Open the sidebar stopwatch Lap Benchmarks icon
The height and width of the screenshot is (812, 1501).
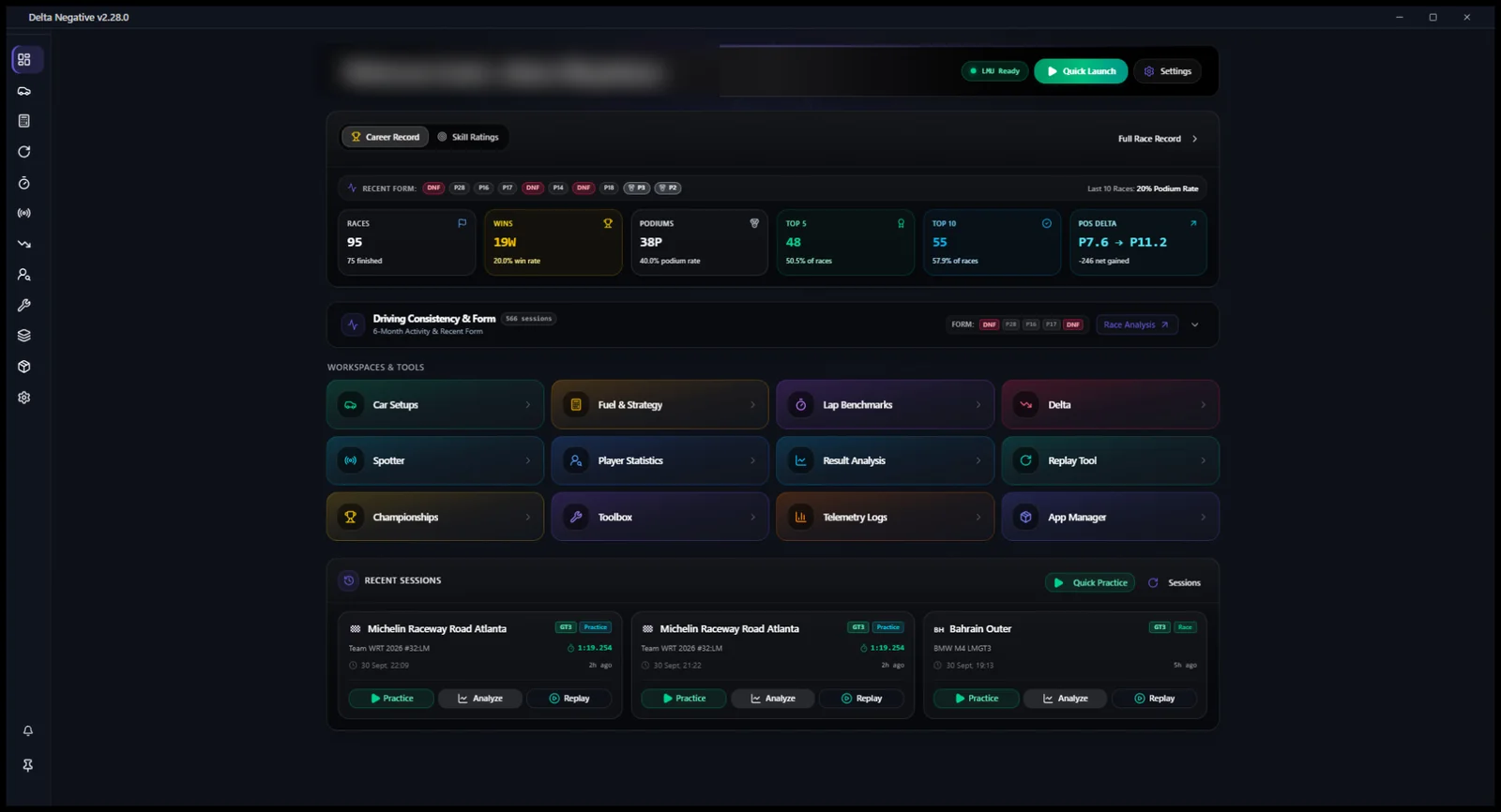(24, 183)
